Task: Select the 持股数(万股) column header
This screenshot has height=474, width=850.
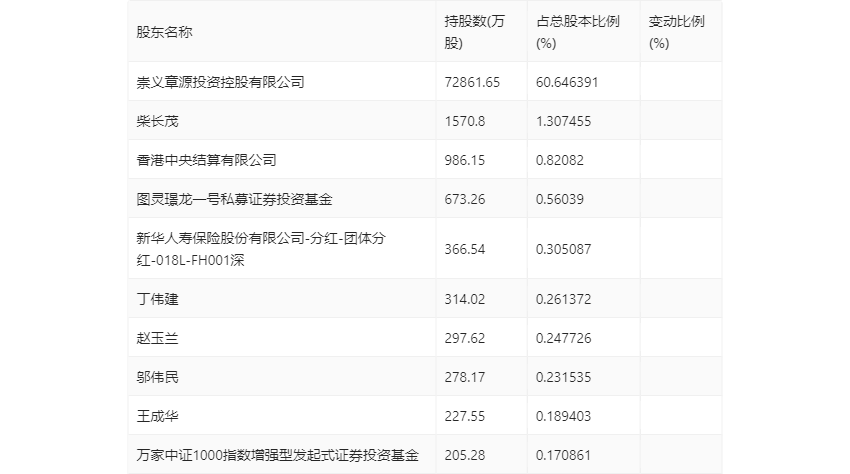Action: pos(474,32)
